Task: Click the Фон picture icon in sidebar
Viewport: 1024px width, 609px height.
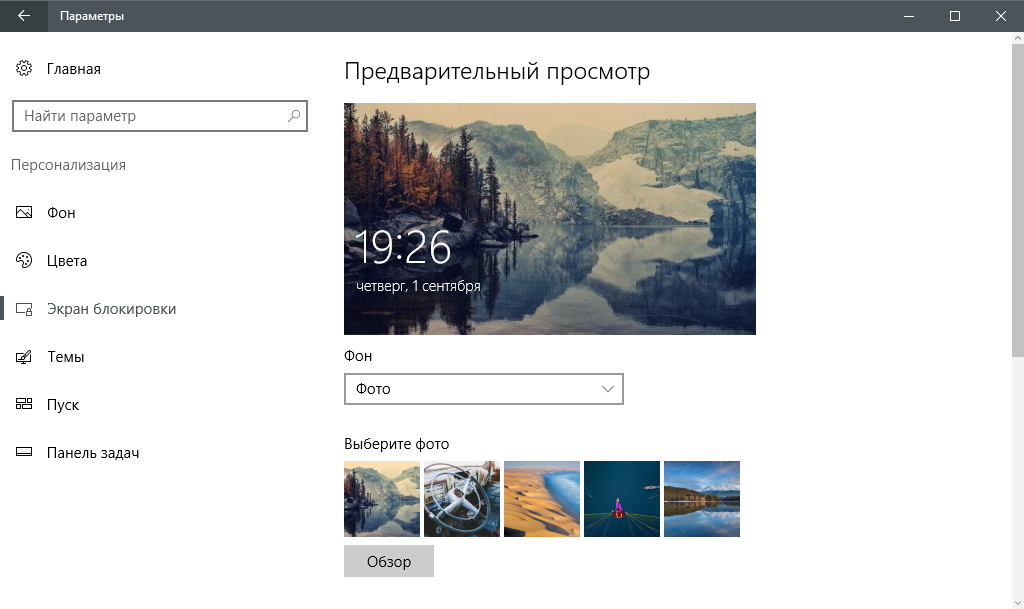Action: coord(24,212)
